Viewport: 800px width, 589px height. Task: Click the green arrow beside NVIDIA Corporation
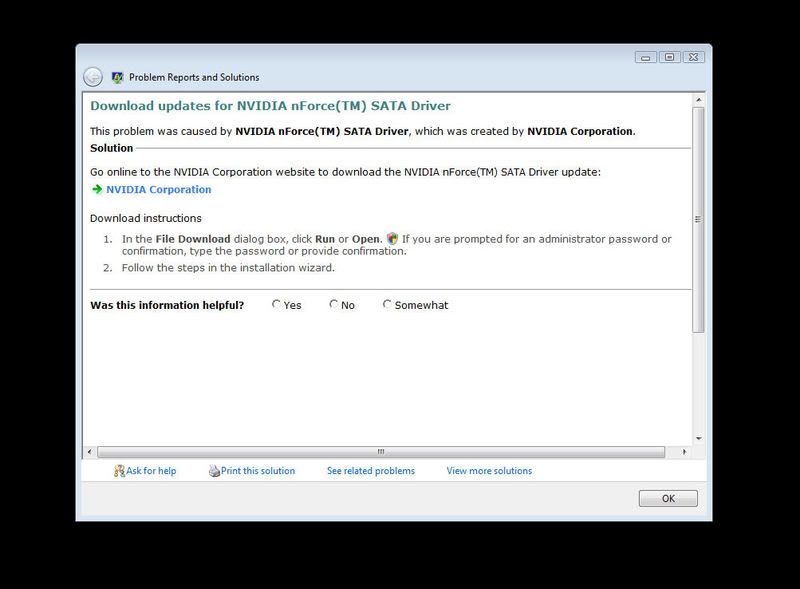tap(97, 189)
